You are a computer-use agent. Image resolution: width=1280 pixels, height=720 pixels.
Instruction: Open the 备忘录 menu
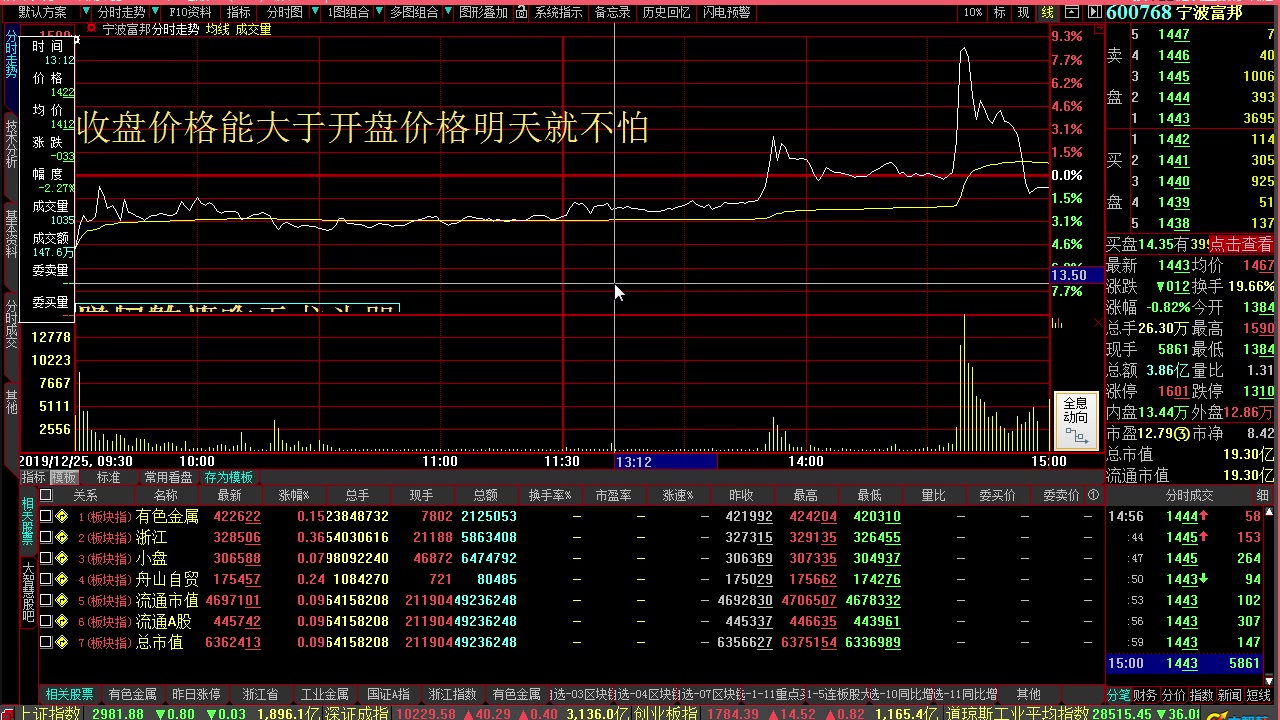pyautogui.click(x=612, y=12)
